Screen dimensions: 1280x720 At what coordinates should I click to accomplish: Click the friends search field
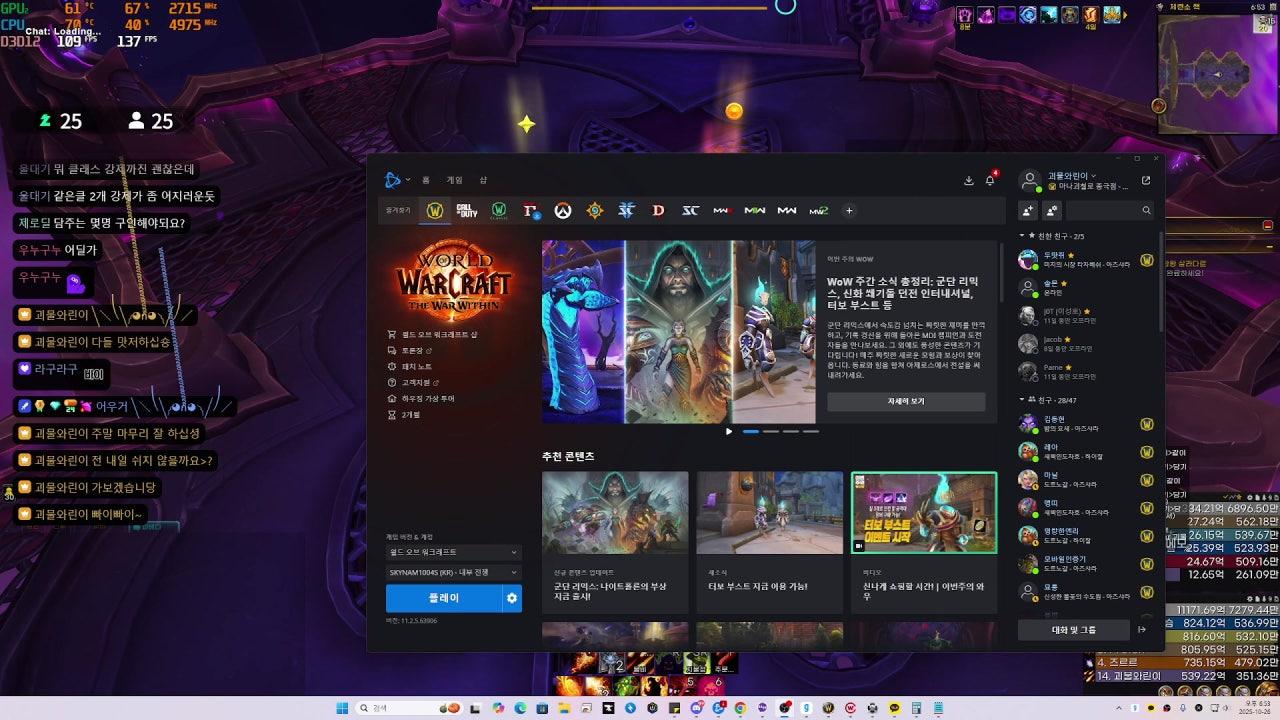1110,210
